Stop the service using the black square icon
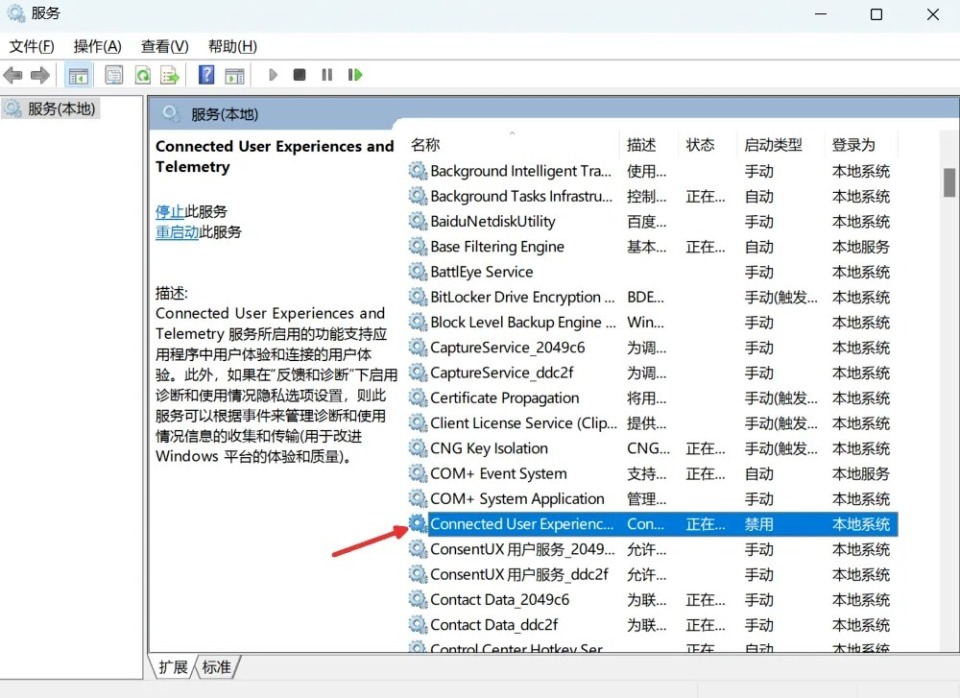The height and width of the screenshot is (698, 960). click(299, 74)
